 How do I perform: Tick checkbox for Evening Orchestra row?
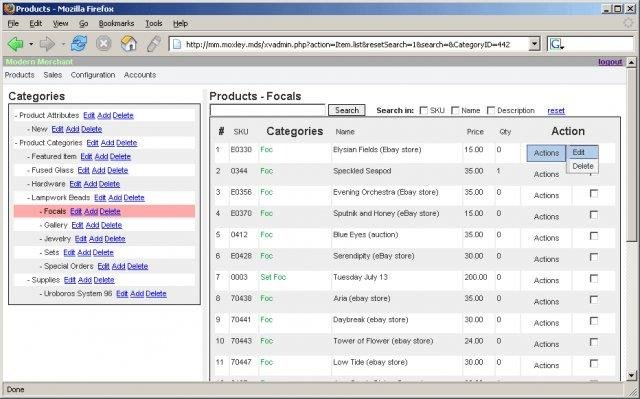(x=594, y=194)
